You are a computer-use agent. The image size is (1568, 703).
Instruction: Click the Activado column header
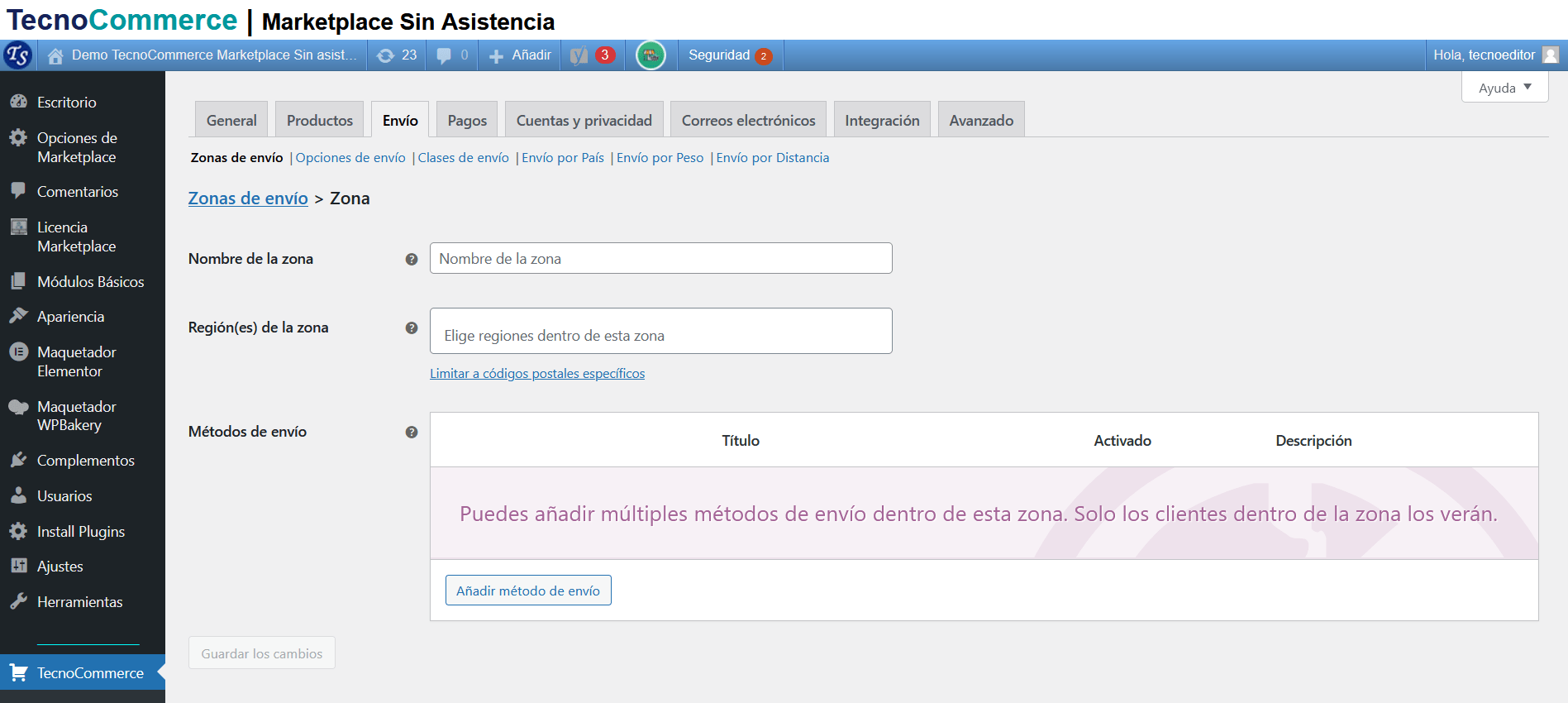(x=1122, y=441)
